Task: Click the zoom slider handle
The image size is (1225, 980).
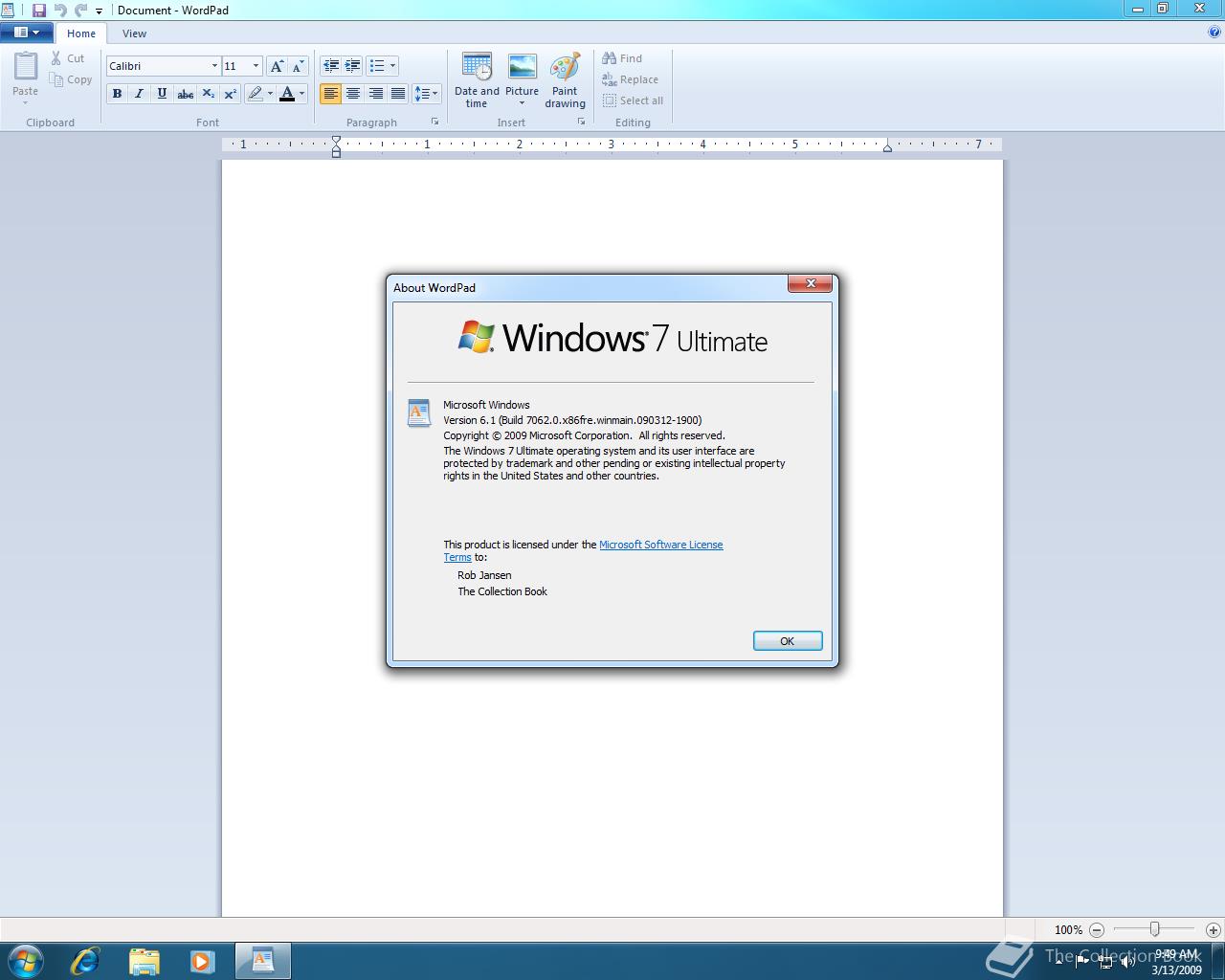Action: tap(1155, 929)
